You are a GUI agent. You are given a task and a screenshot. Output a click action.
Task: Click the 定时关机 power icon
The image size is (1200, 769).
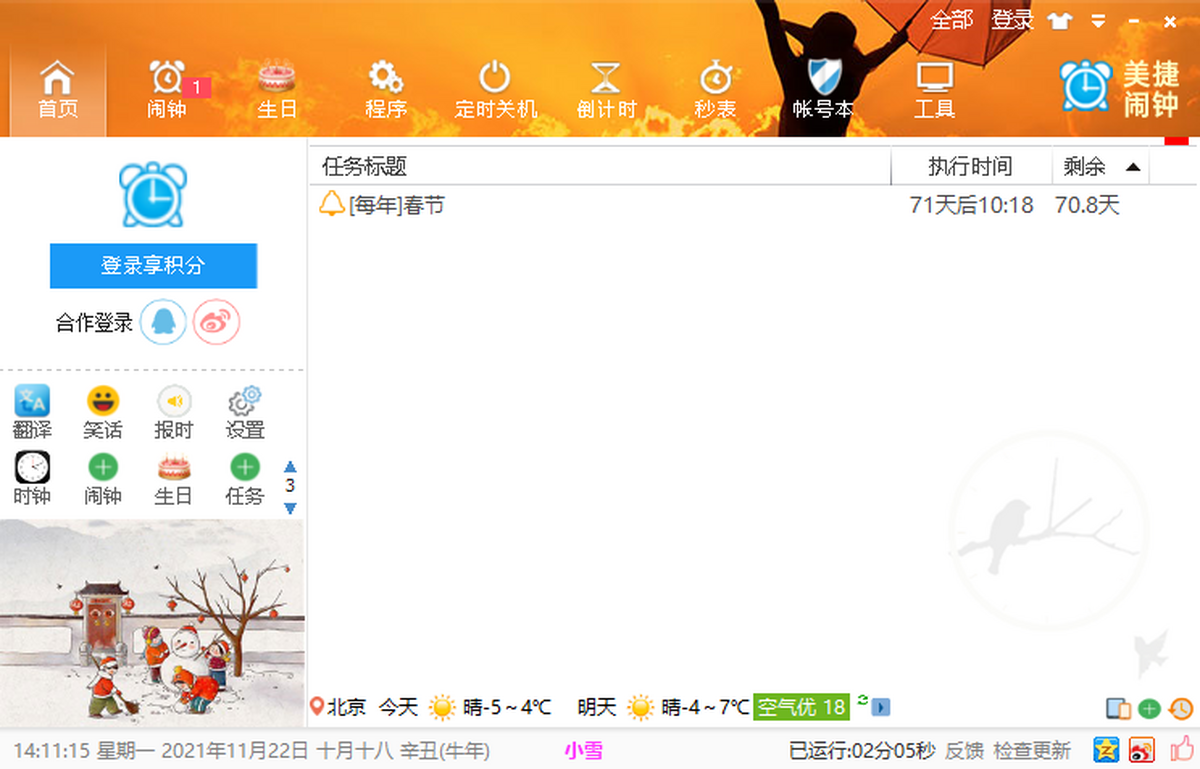point(495,90)
